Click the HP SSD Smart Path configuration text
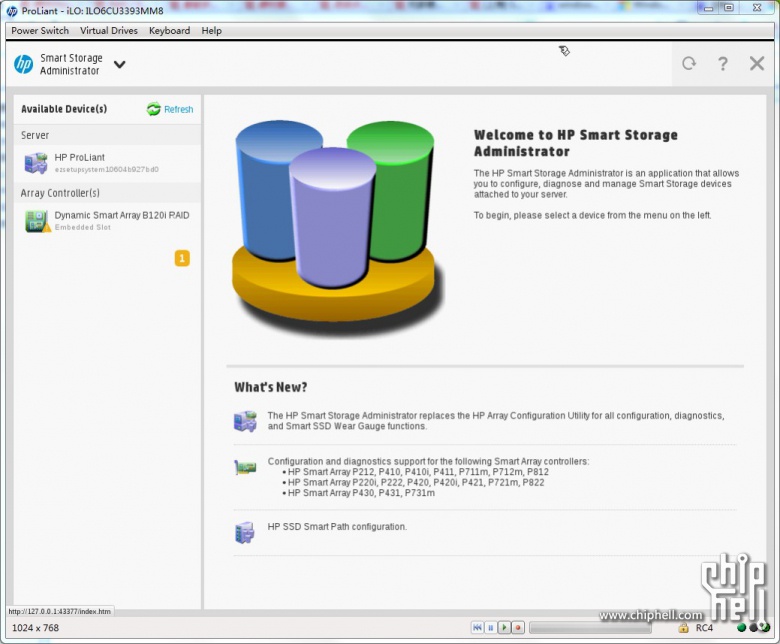The image size is (780, 644). (337, 527)
